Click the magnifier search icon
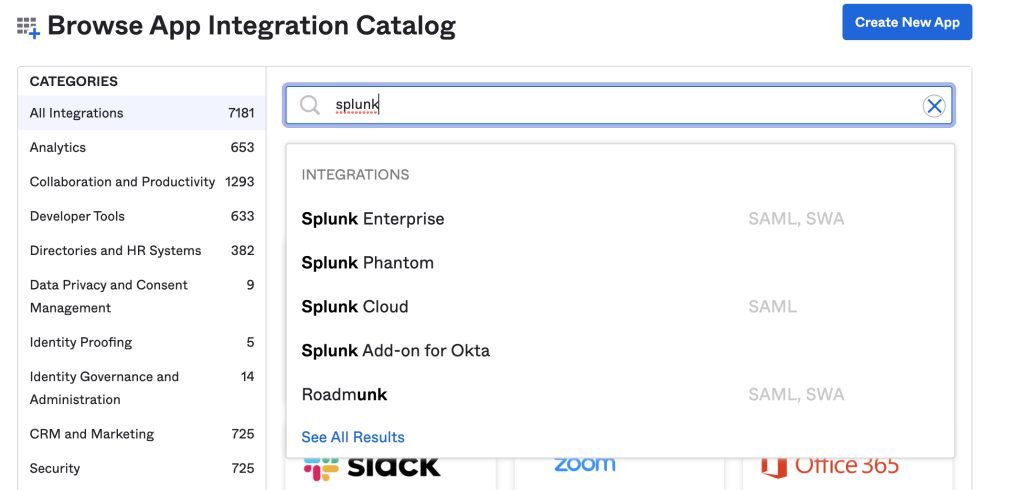This screenshot has height=490, width=1024. (x=310, y=105)
